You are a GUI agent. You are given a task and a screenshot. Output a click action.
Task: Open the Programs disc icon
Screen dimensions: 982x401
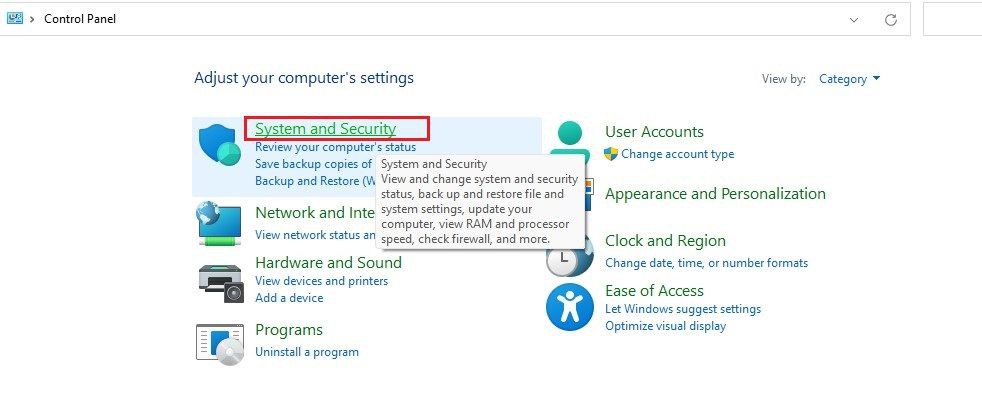220,345
